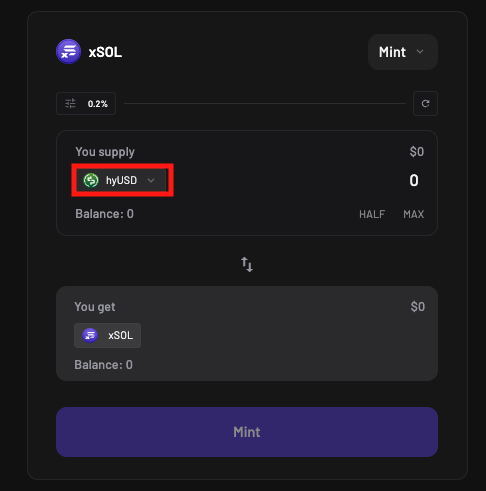
Task: Expand the hyUSD token selector chevron
Action: 151,180
